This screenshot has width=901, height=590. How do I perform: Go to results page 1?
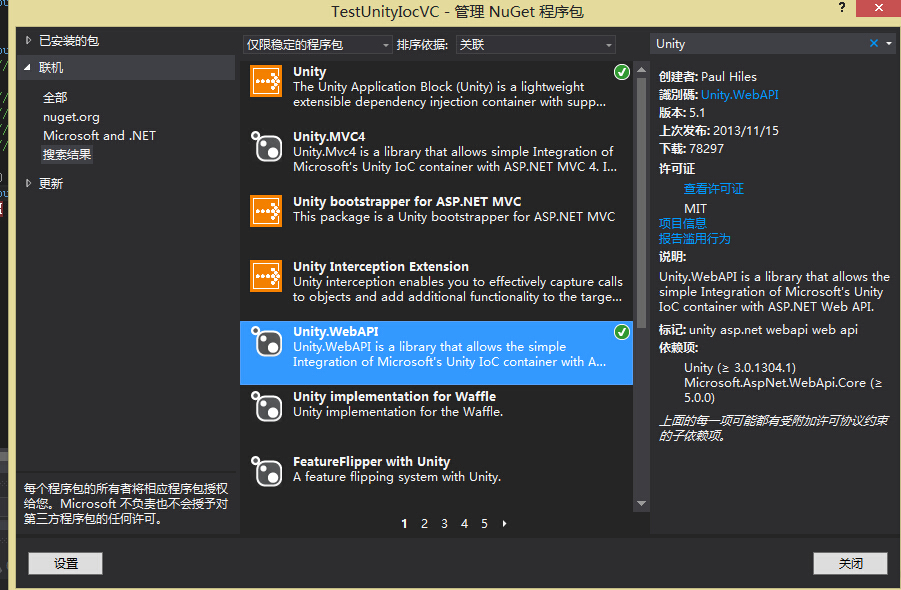click(405, 523)
